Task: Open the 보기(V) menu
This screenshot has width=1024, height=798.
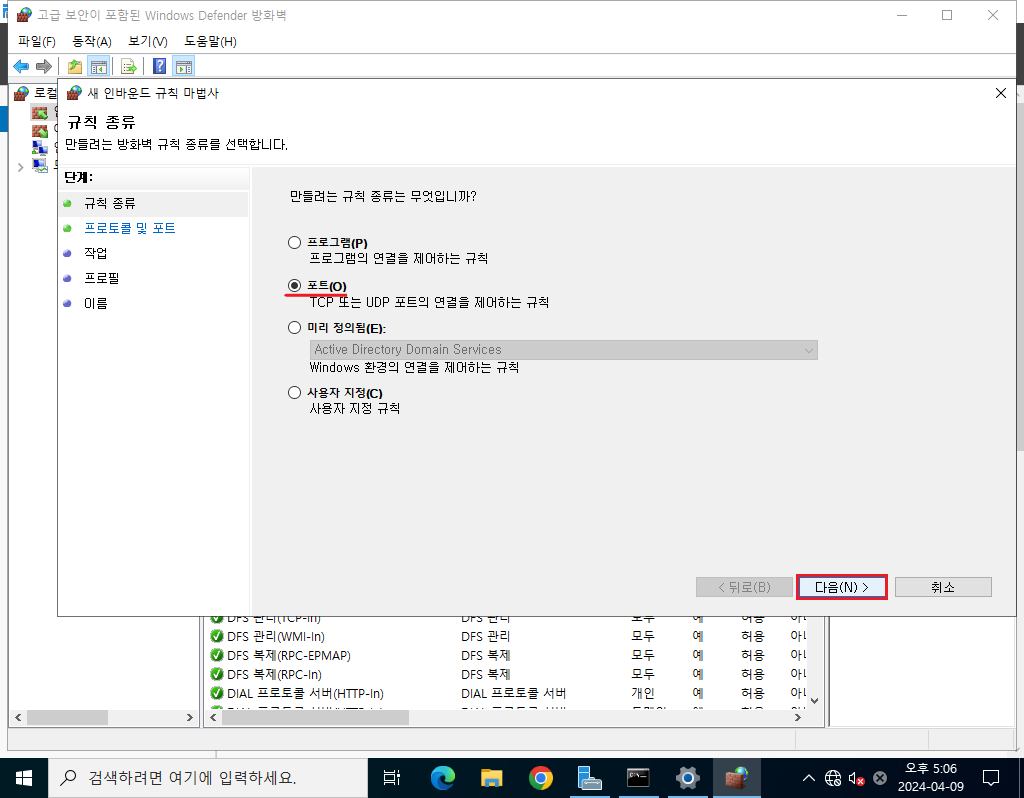Action: (148, 41)
